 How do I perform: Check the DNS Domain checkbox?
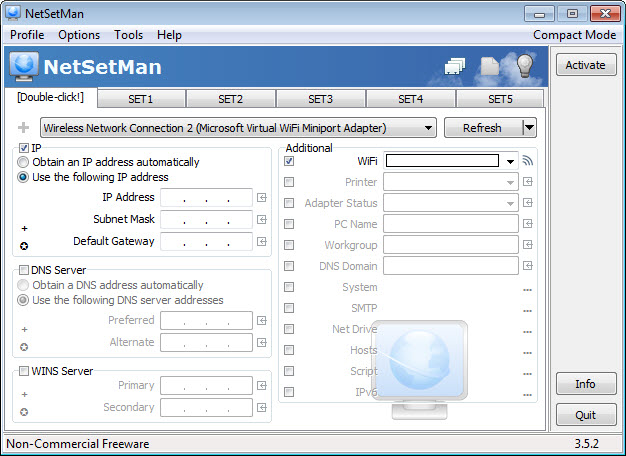coord(289,266)
